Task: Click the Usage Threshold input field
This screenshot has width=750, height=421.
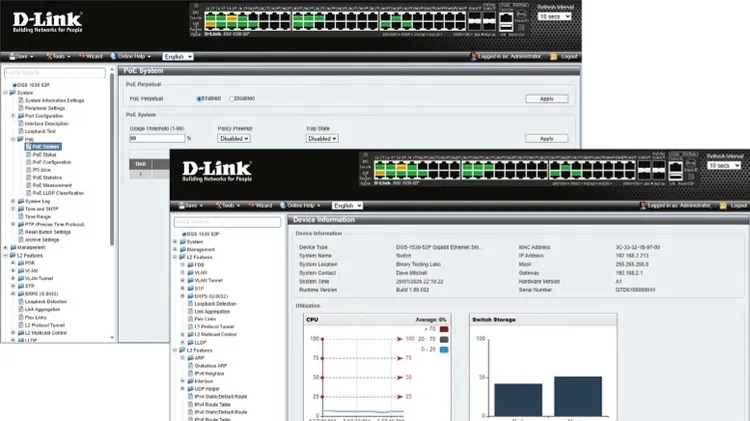Action: click(x=156, y=138)
